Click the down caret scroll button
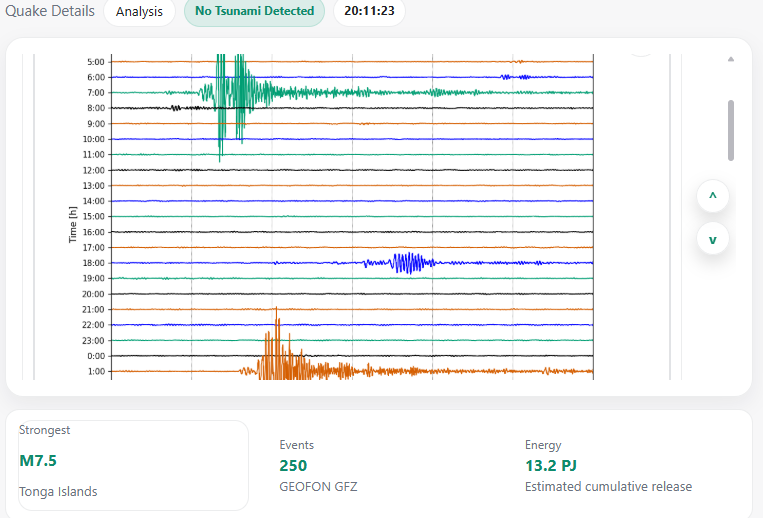Viewport: 763px width, 518px height. tap(712, 239)
